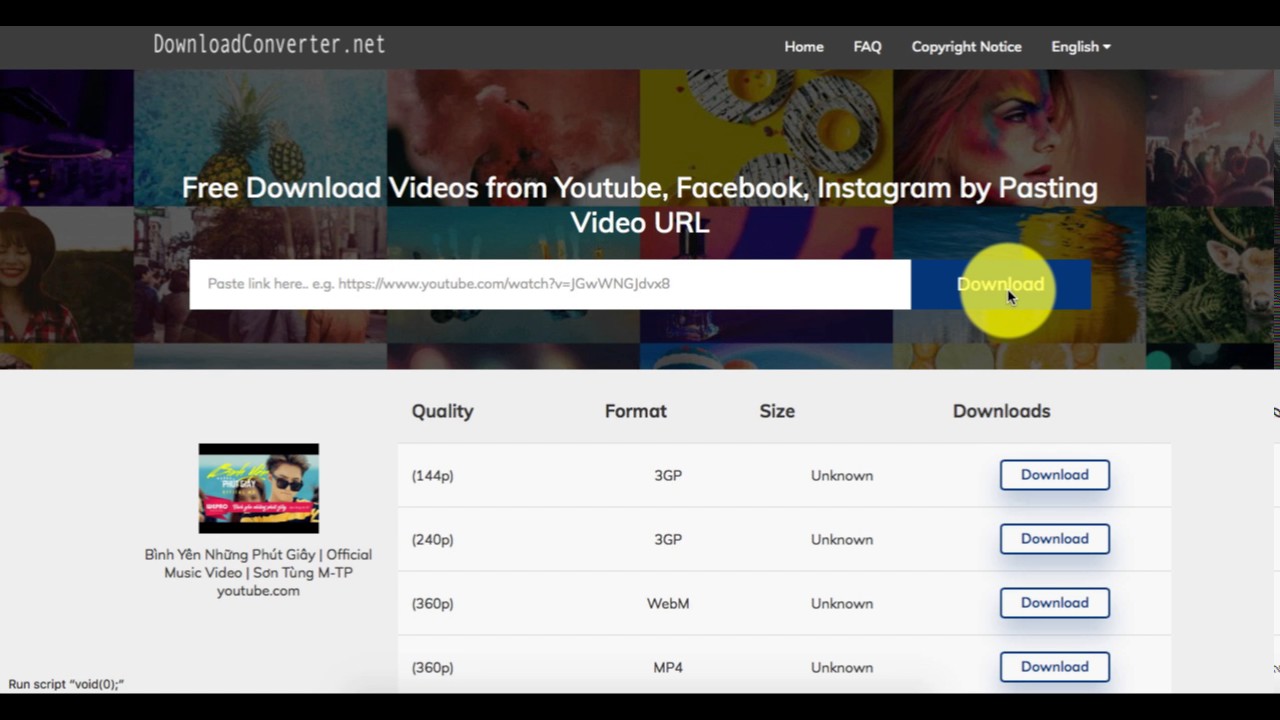
Task: Click the Paste link here input field
Action: pos(550,284)
